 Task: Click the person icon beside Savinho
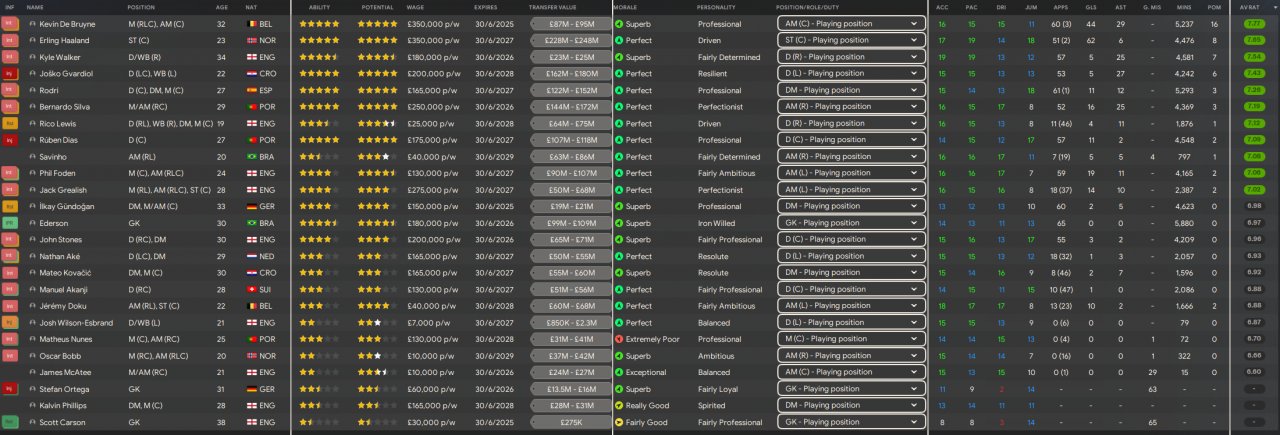[32, 156]
